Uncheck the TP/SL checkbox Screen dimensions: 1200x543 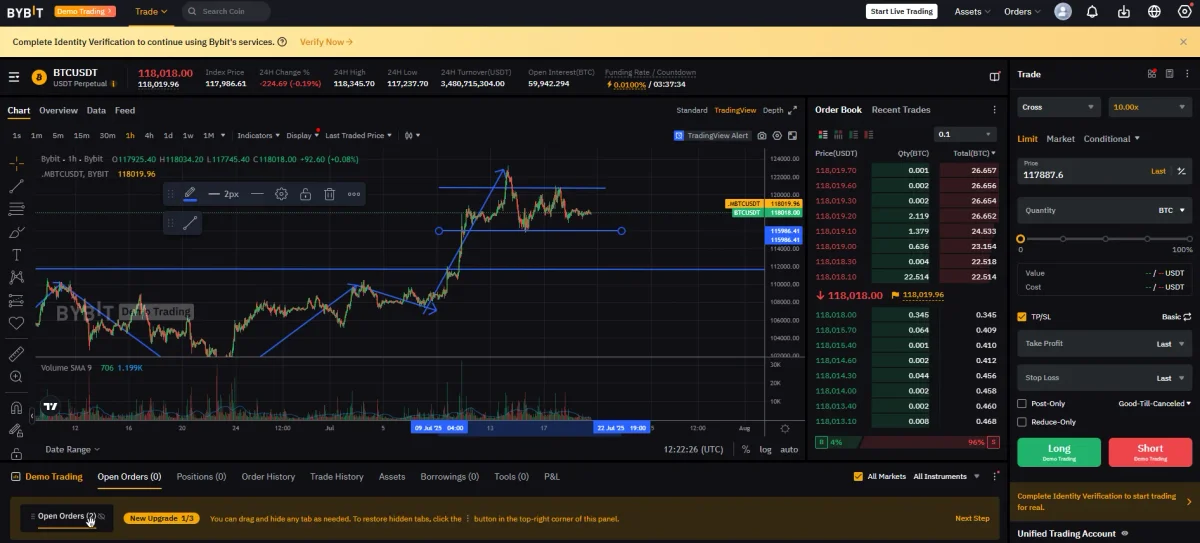[x=1021, y=317]
